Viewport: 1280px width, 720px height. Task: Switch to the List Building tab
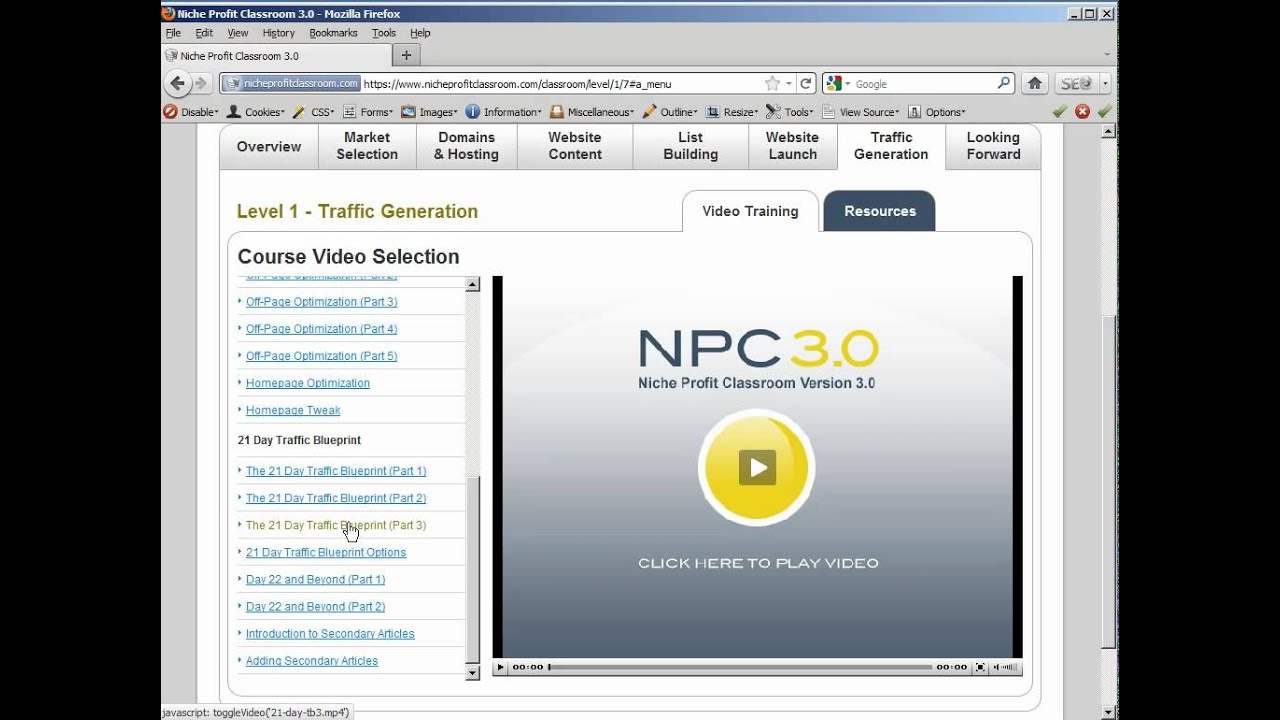click(691, 146)
